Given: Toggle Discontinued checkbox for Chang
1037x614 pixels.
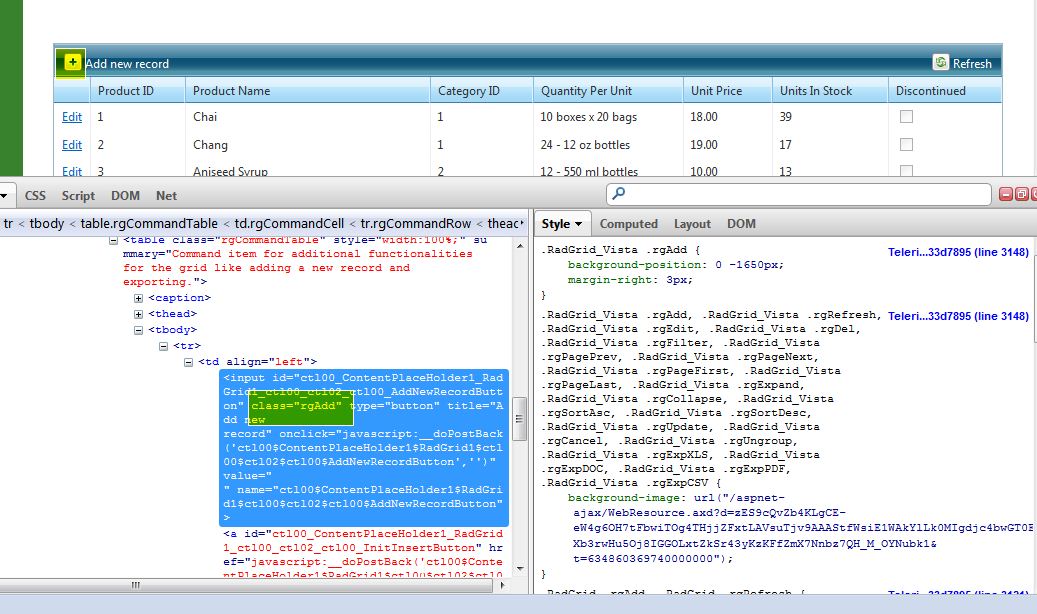Looking at the screenshot, I should 906,145.
